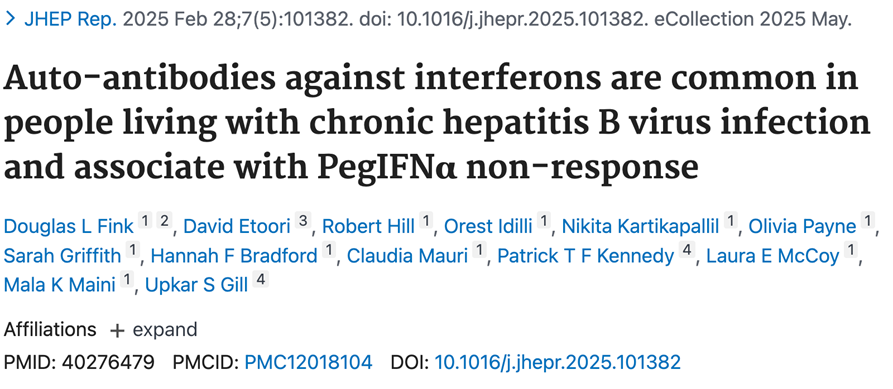Open author David Etoori
Screen dimensions: 893x389
point(237,226)
